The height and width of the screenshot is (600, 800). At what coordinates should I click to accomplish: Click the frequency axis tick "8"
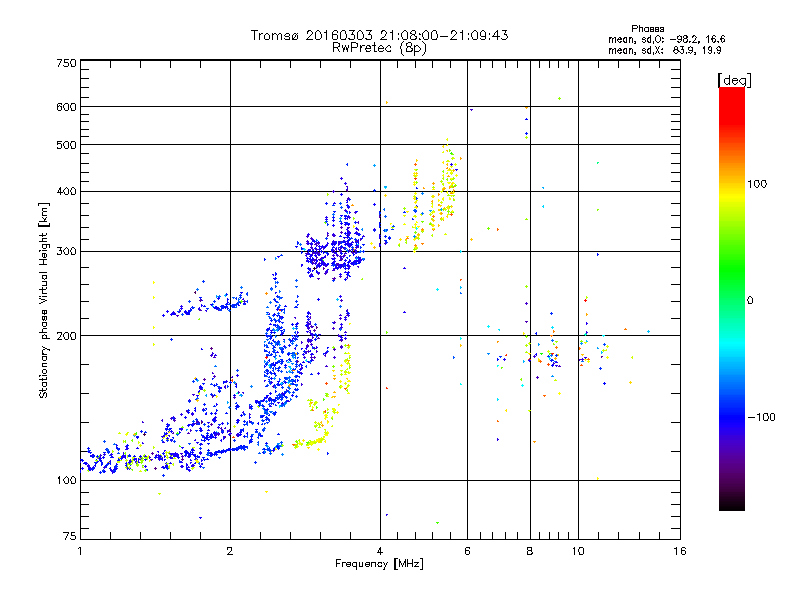click(530, 551)
